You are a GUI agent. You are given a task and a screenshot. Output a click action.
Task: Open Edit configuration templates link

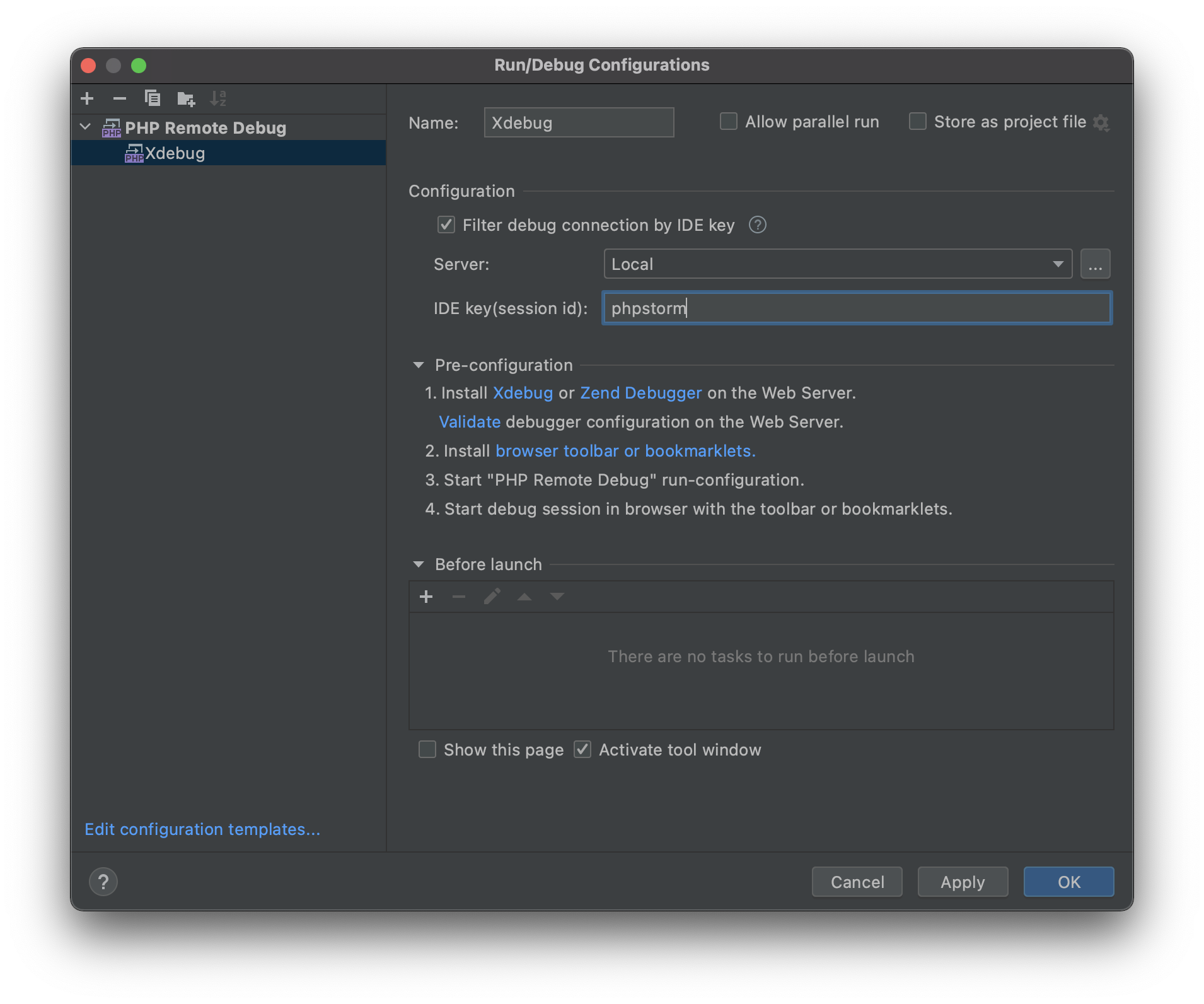click(202, 829)
